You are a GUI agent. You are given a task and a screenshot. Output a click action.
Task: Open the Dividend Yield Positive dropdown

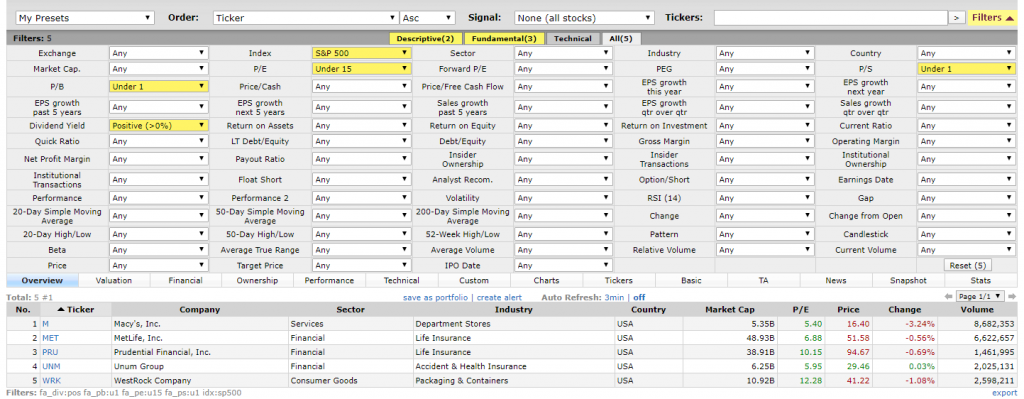[x=159, y=125]
